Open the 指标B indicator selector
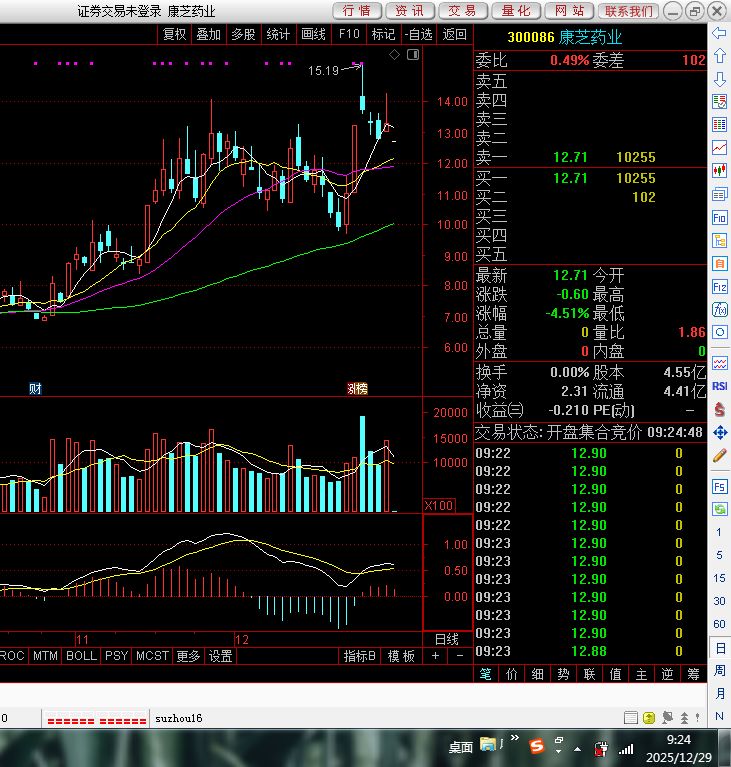Screen dimensions: 731x767 [359, 656]
